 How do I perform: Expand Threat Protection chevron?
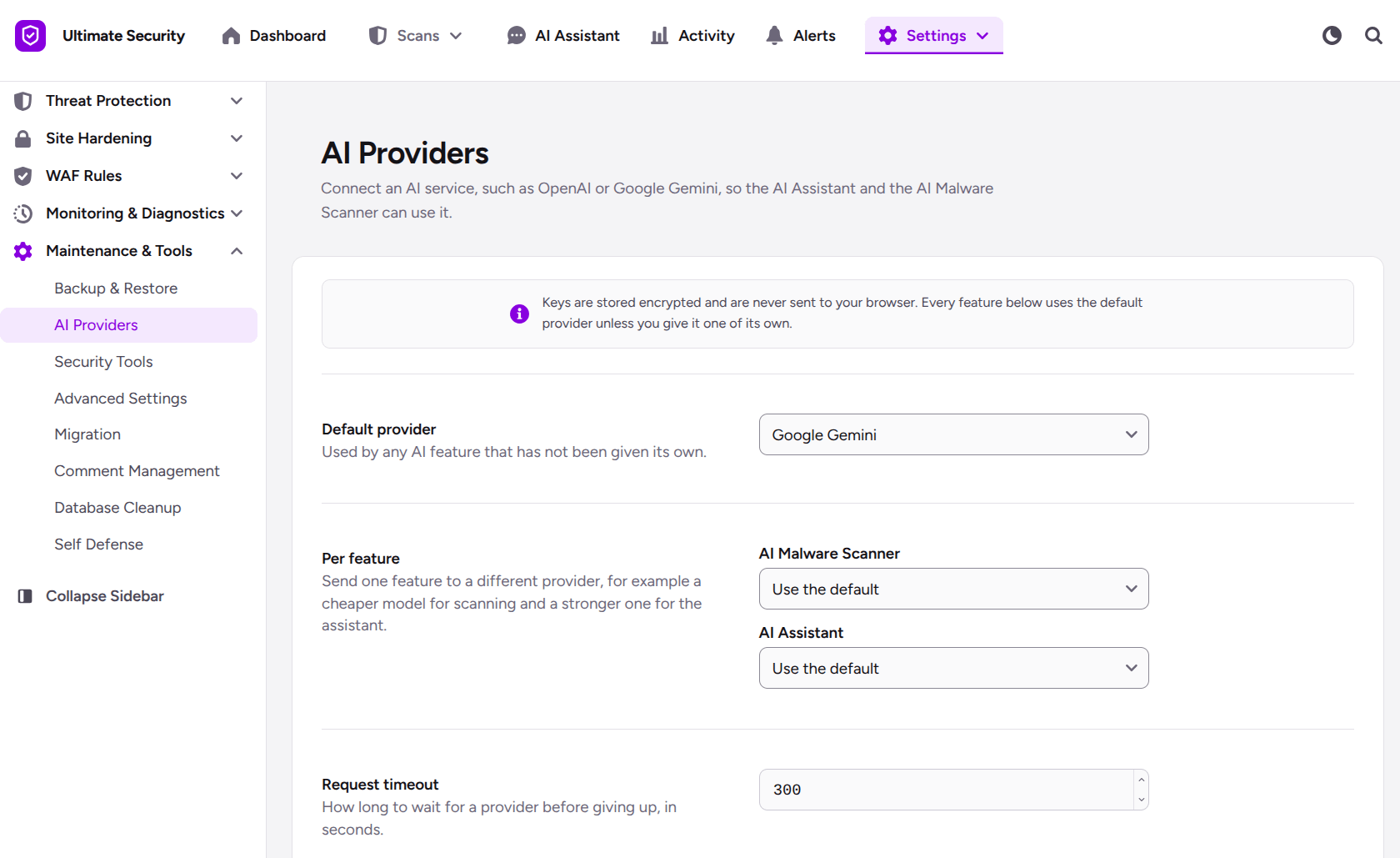237,101
